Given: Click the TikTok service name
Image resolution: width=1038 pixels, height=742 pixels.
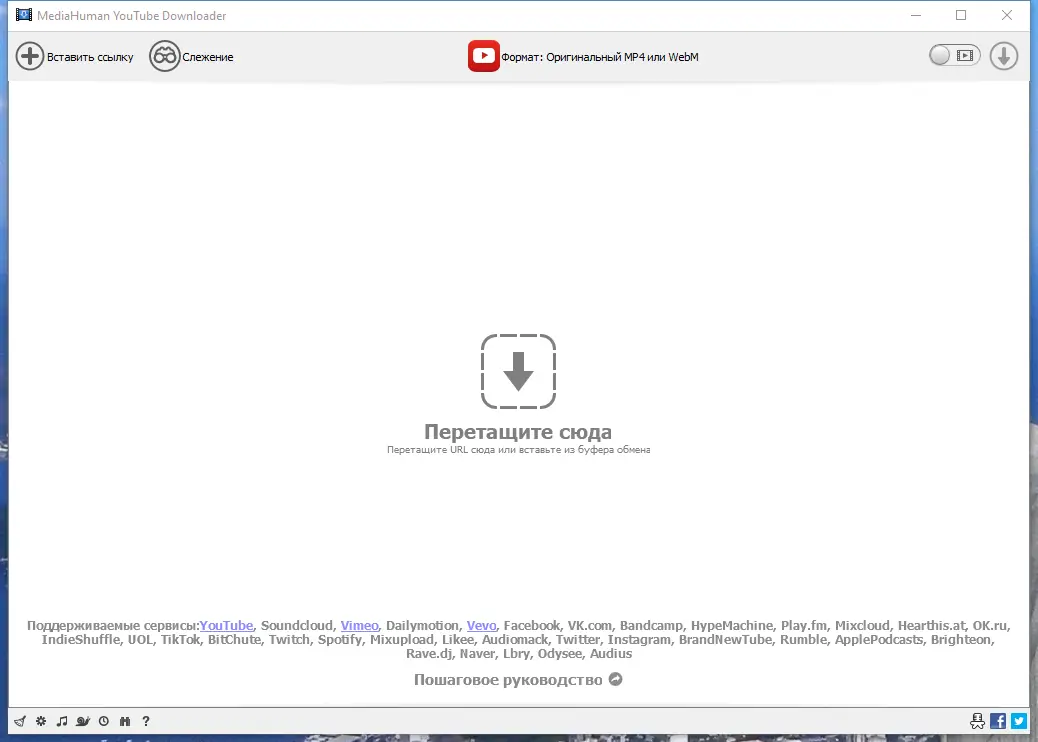Looking at the screenshot, I should 180,639.
